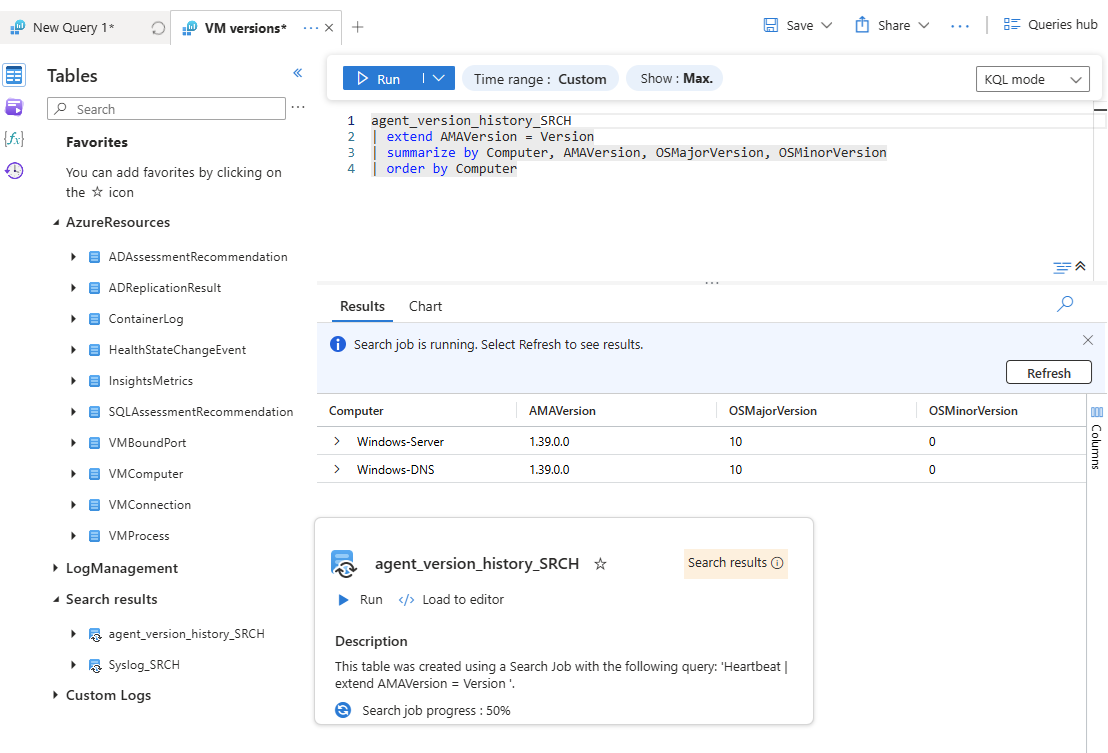This screenshot has height=753, width=1108.
Task: Switch to the New Query 1 tab
Action: click(x=73, y=28)
